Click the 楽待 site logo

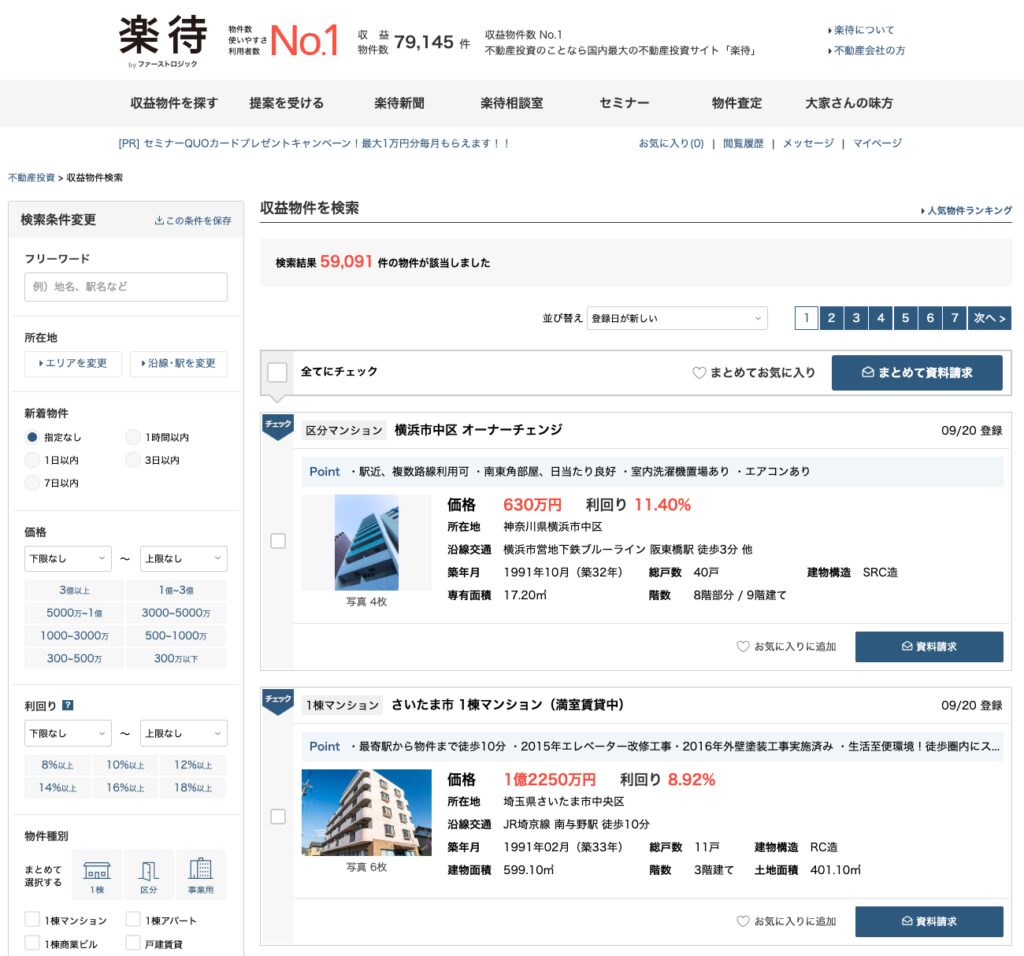pyautogui.click(x=163, y=40)
